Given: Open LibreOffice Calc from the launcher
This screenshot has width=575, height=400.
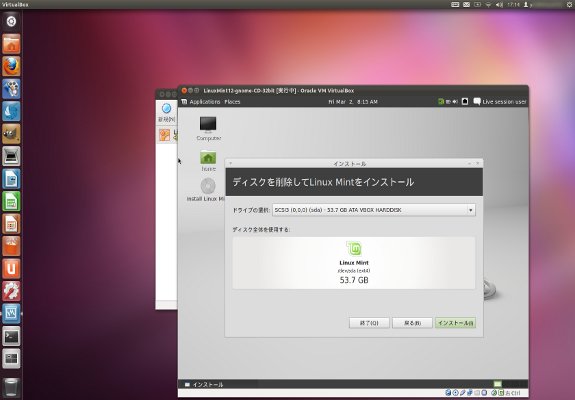Looking at the screenshot, I should 11,201.
